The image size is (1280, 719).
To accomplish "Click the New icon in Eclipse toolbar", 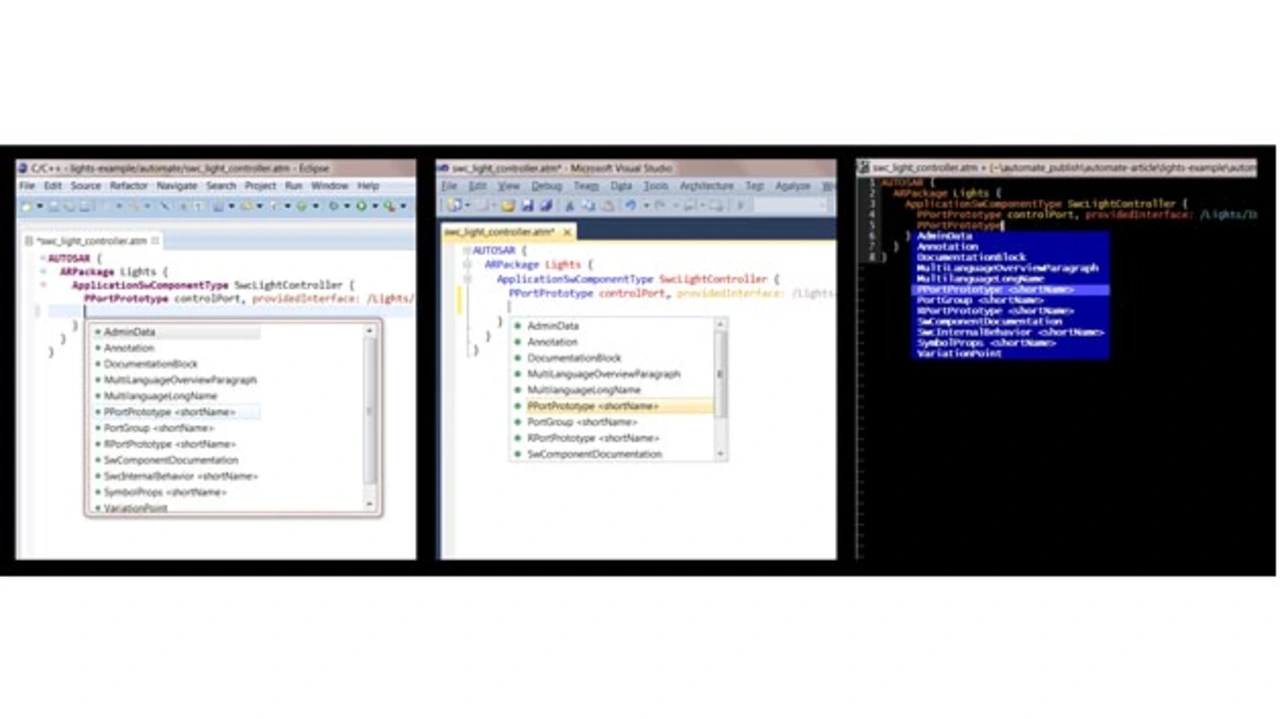I will 29,207.
